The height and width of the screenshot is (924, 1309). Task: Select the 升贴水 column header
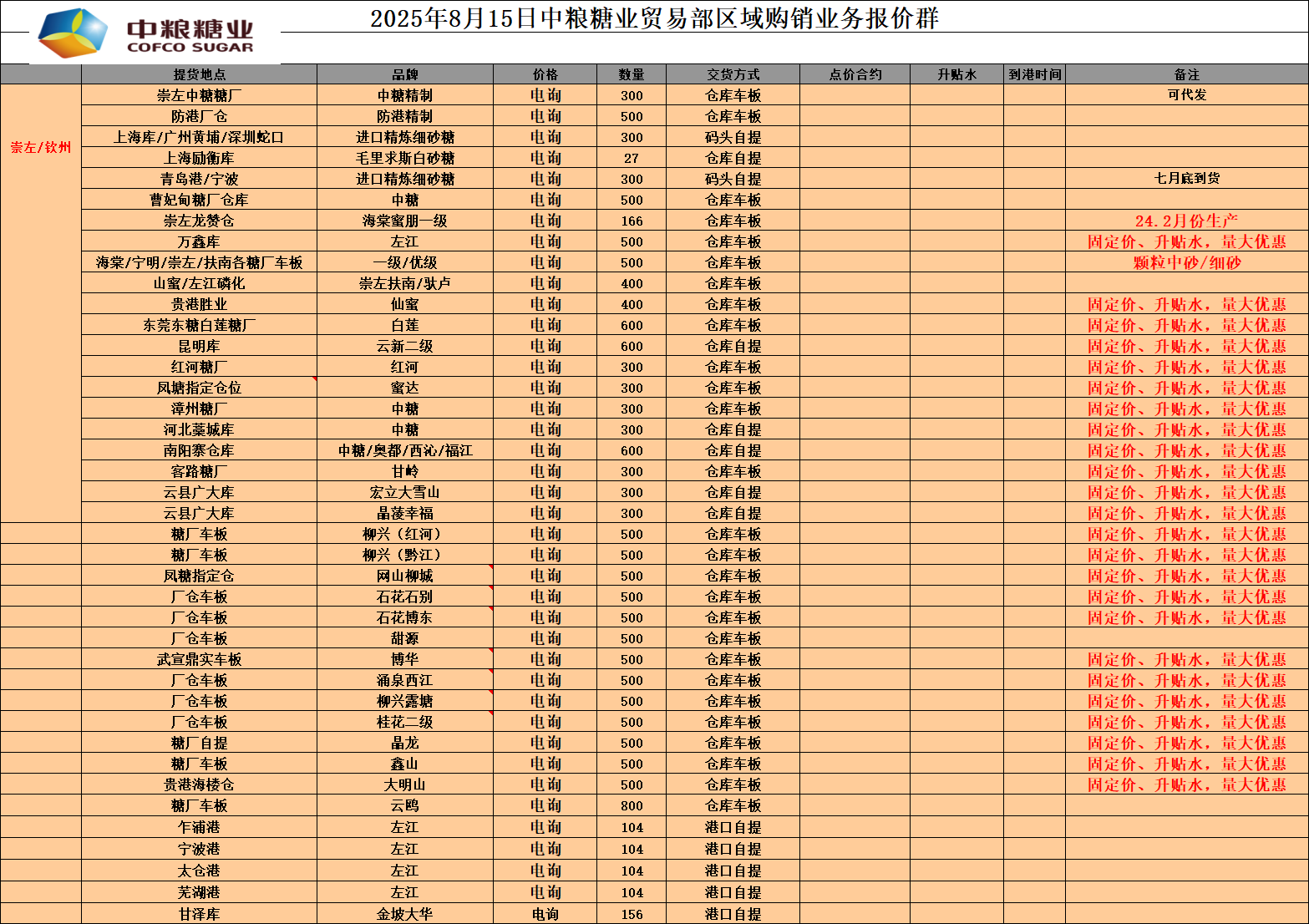coord(956,74)
